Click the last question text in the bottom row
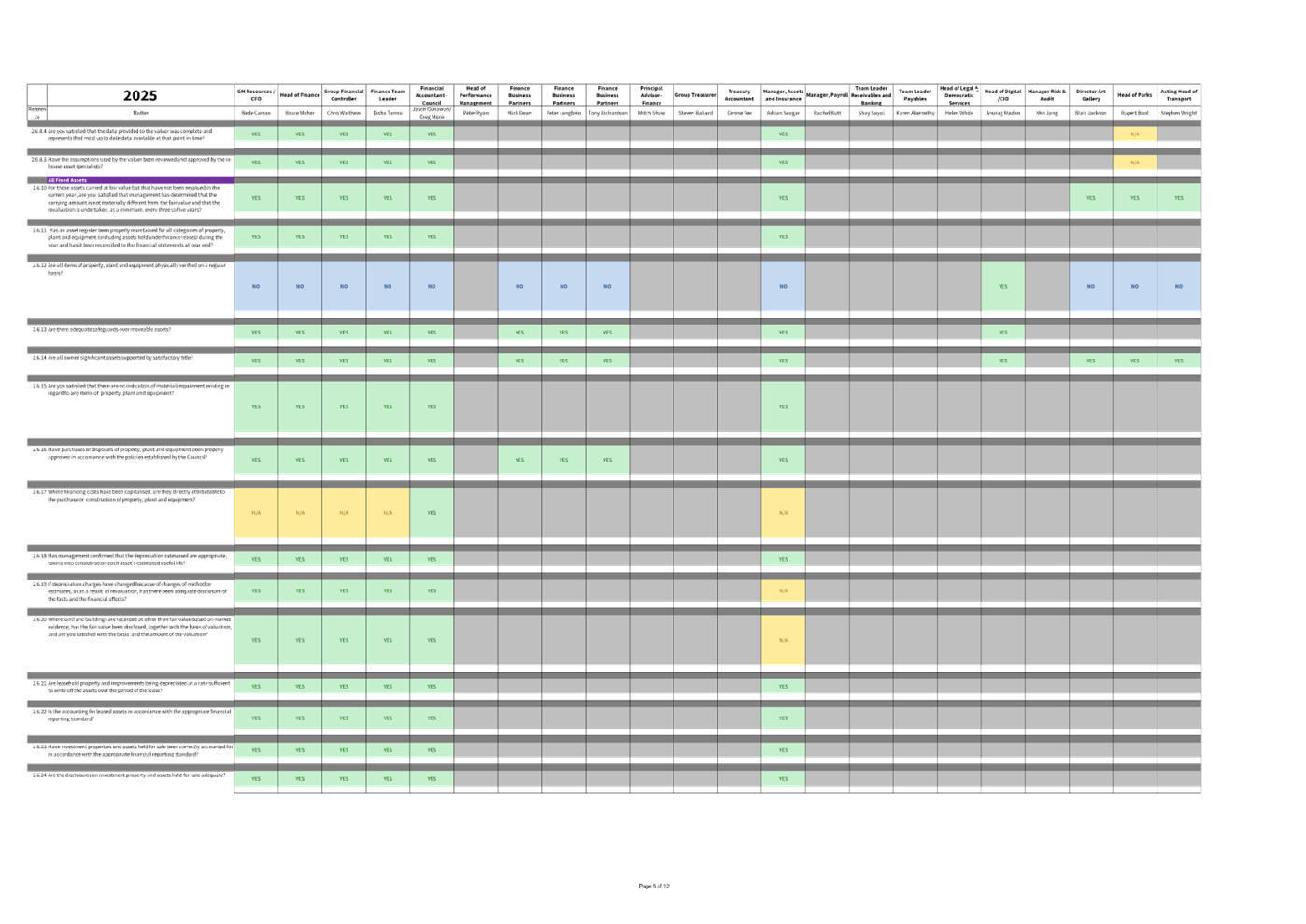The image size is (1306, 924). coord(131,775)
